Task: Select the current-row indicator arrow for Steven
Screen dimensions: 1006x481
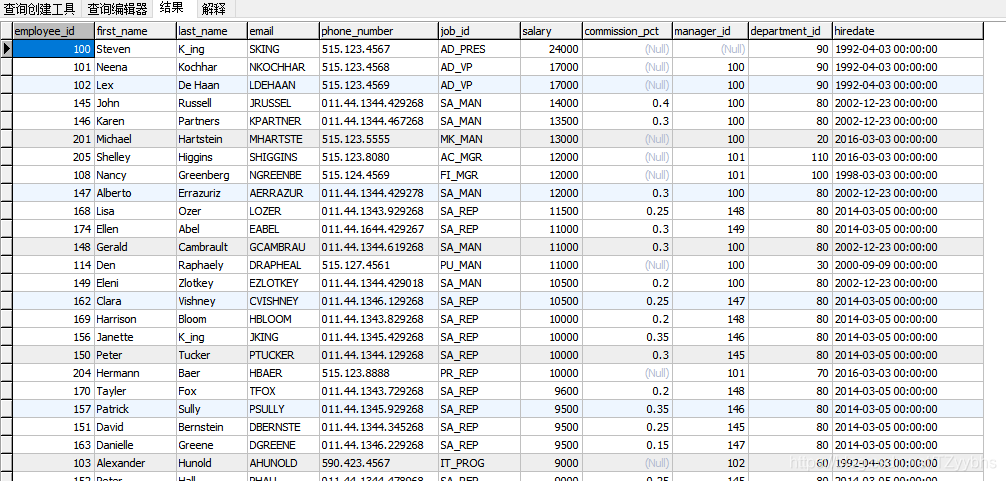Action: (x=6, y=49)
